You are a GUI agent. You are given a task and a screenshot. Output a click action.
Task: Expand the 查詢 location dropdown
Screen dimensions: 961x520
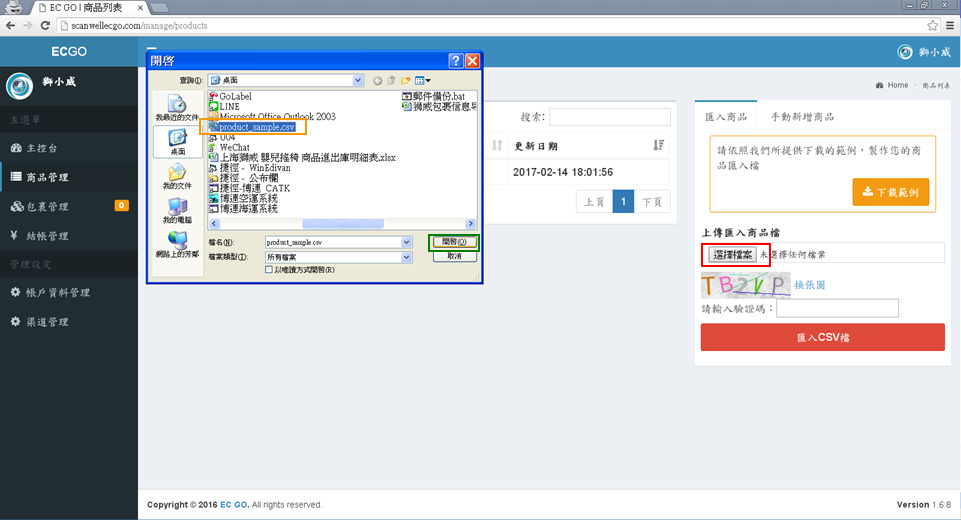(x=357, y=80)
